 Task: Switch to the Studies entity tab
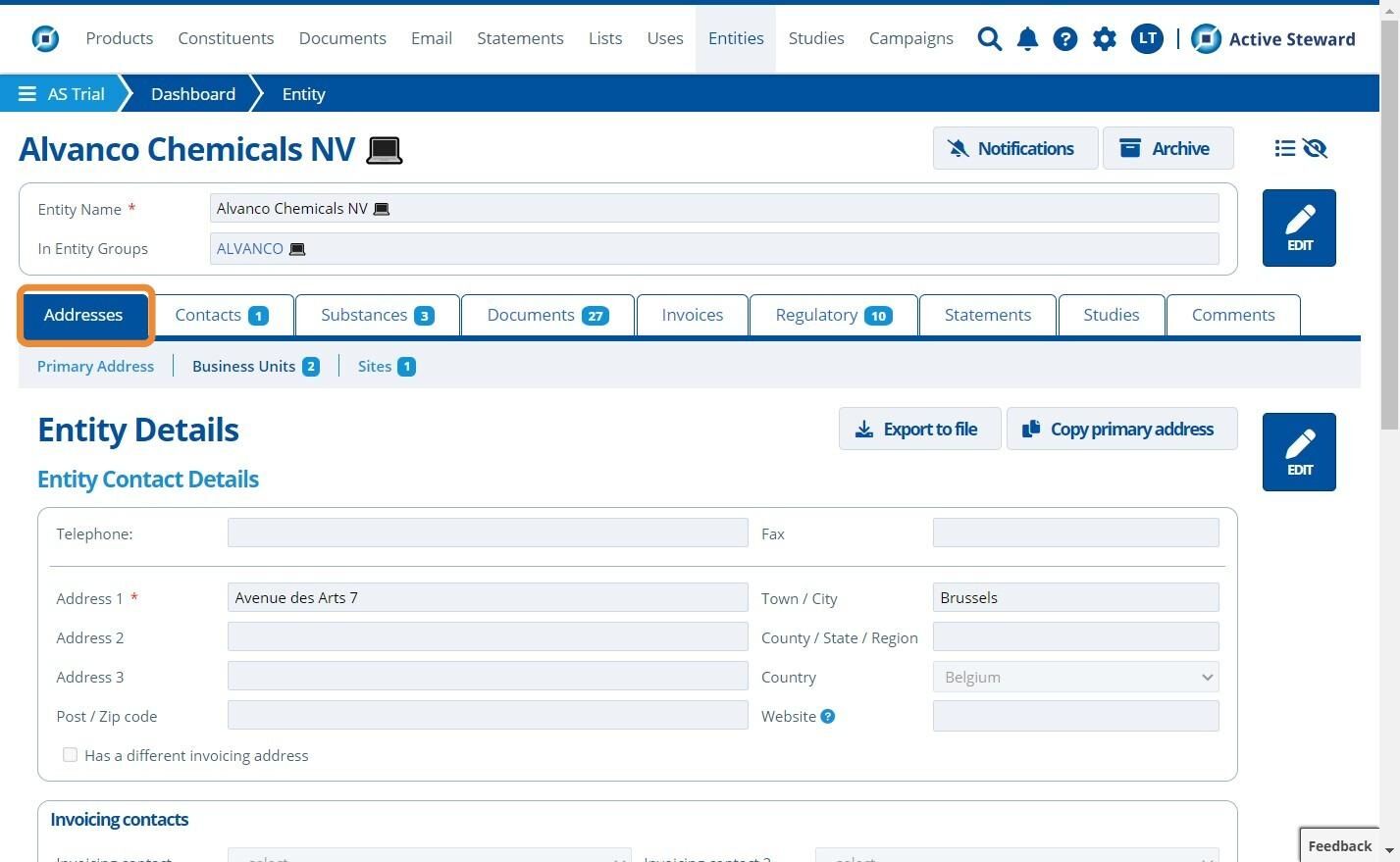(1112, 315)
